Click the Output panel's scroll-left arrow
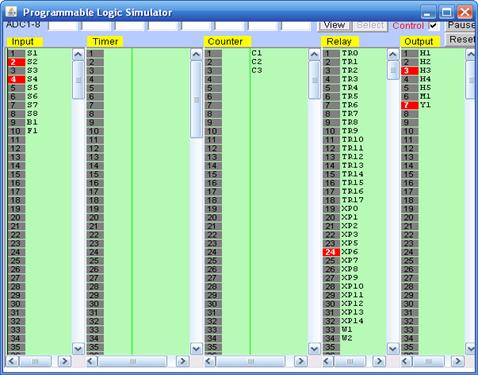478x375 pixels. pyautogui.click(x=406, y=361)
